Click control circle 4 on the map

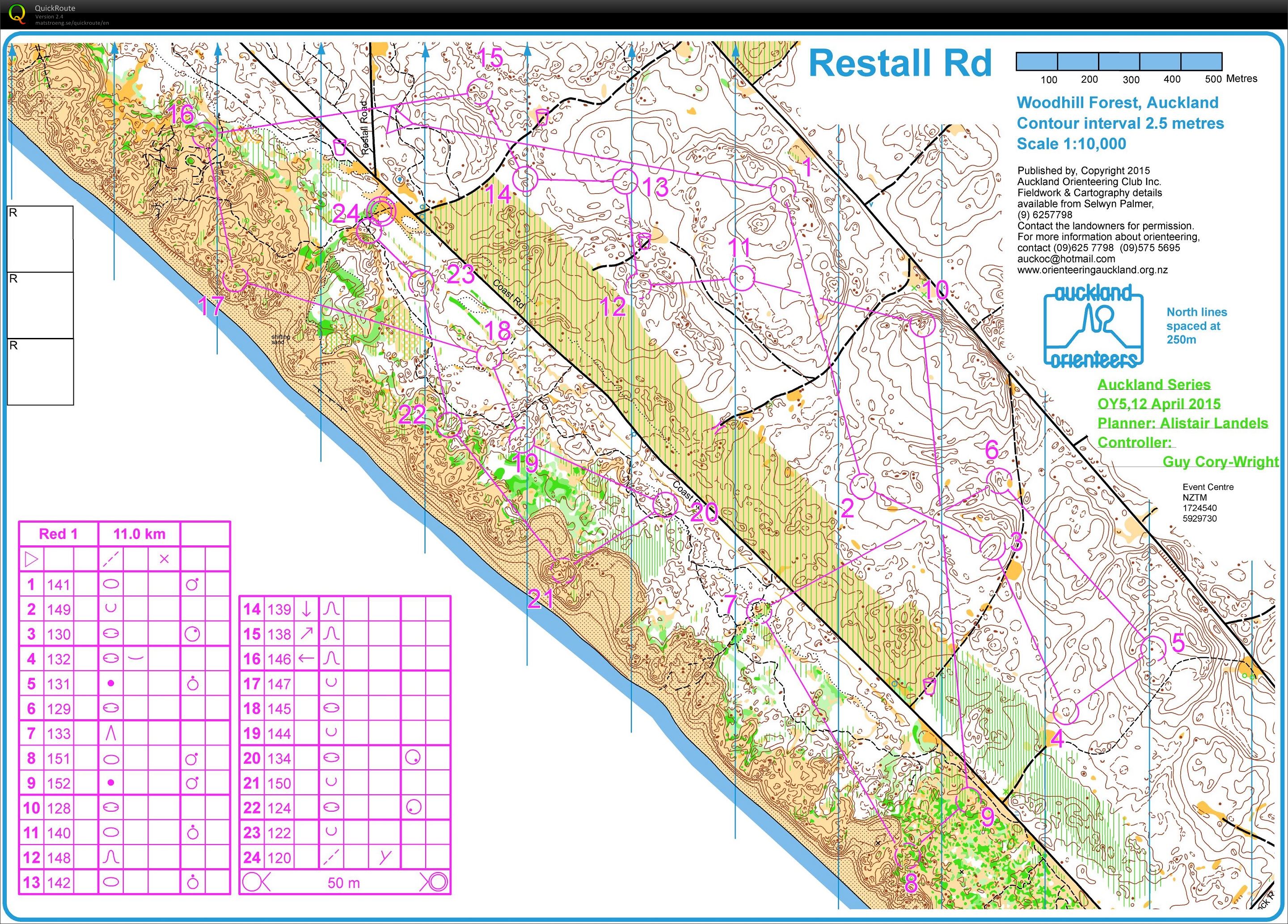click(x=1065, y=711)
